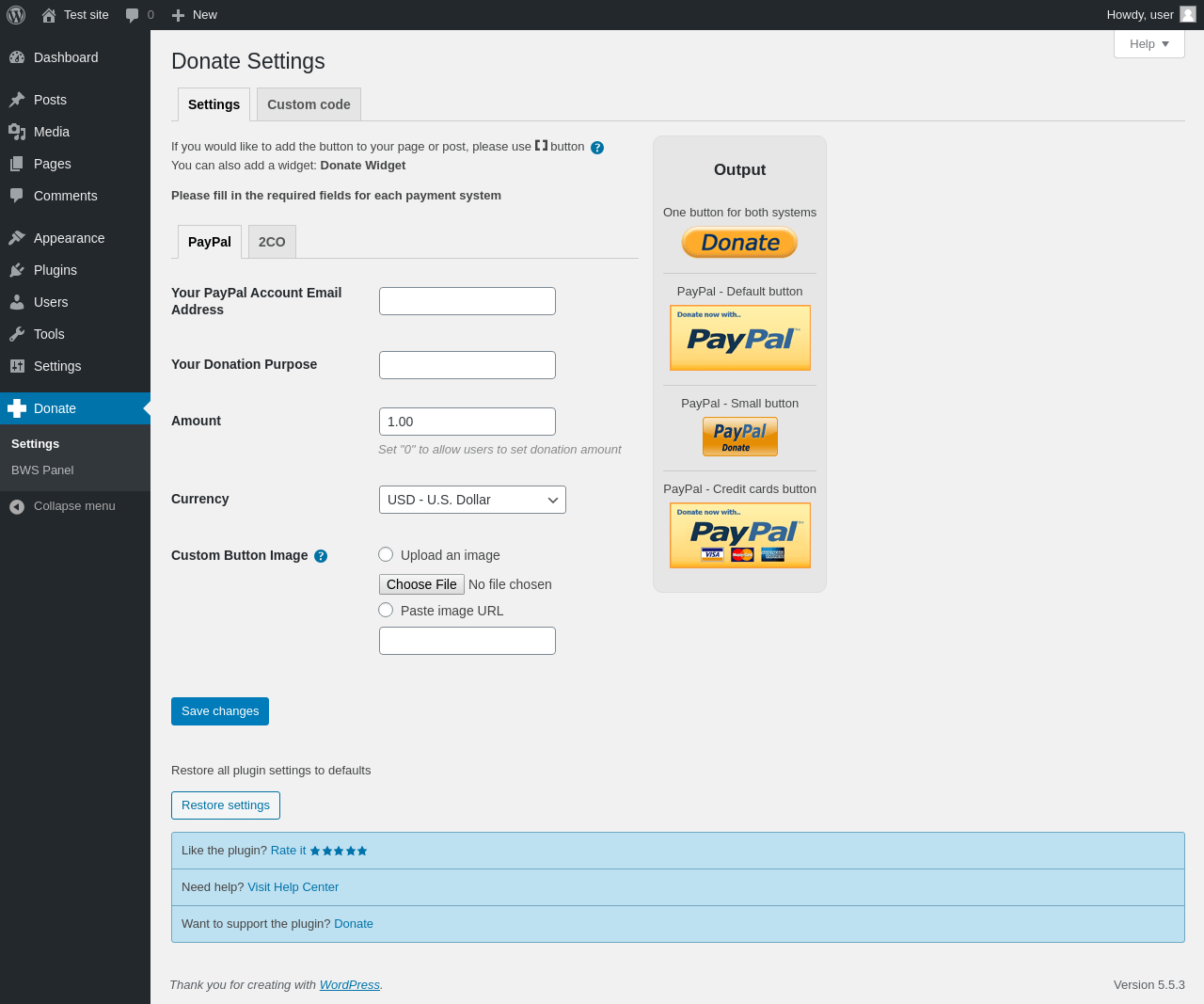1204x1004 pixels.
Task: Expand the Help dropdown panel
Action: 1149,43
